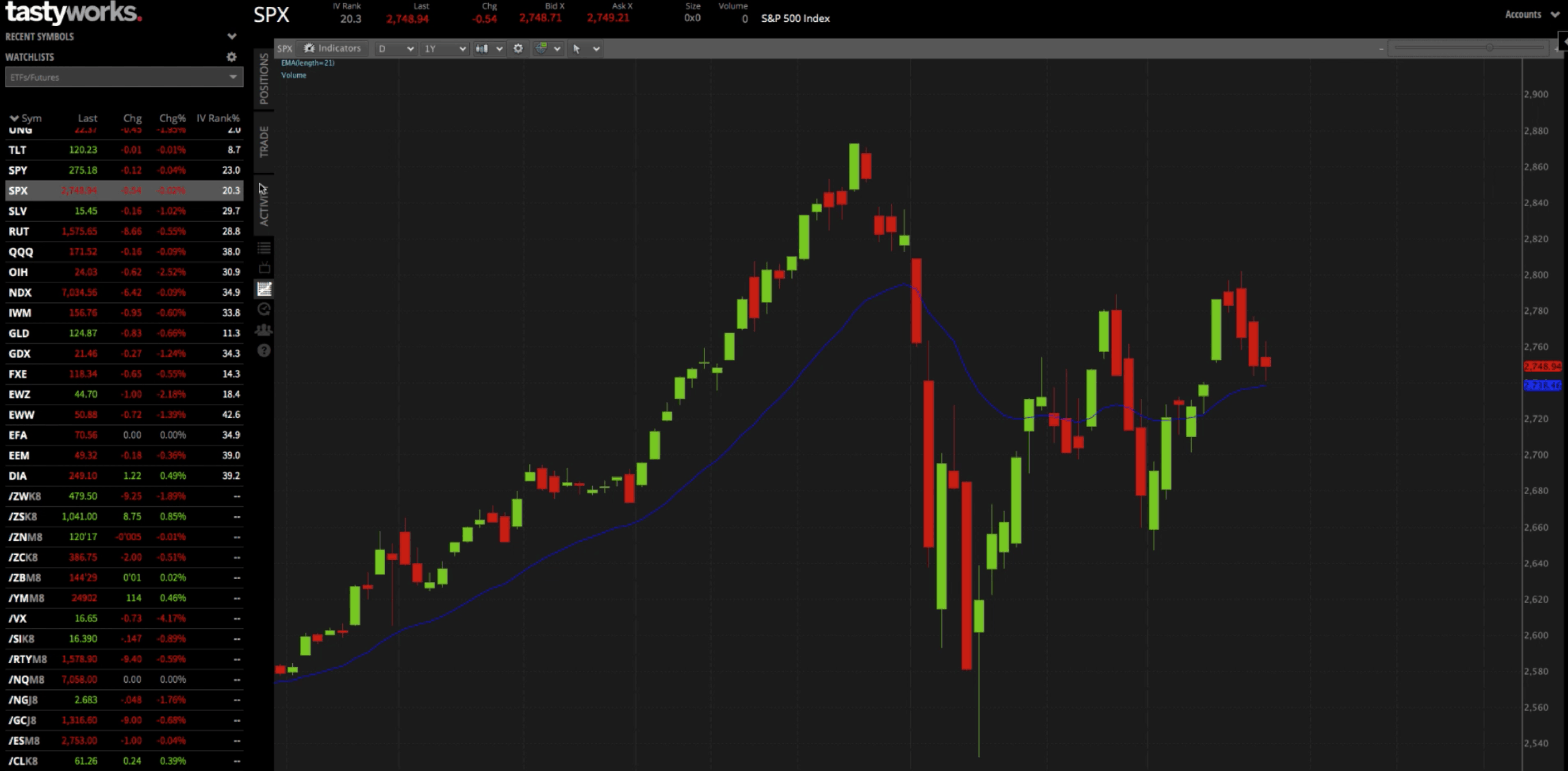The image size is (1568, 771).
Task: Select GDX row in watchlist
Action: (124, 353)
